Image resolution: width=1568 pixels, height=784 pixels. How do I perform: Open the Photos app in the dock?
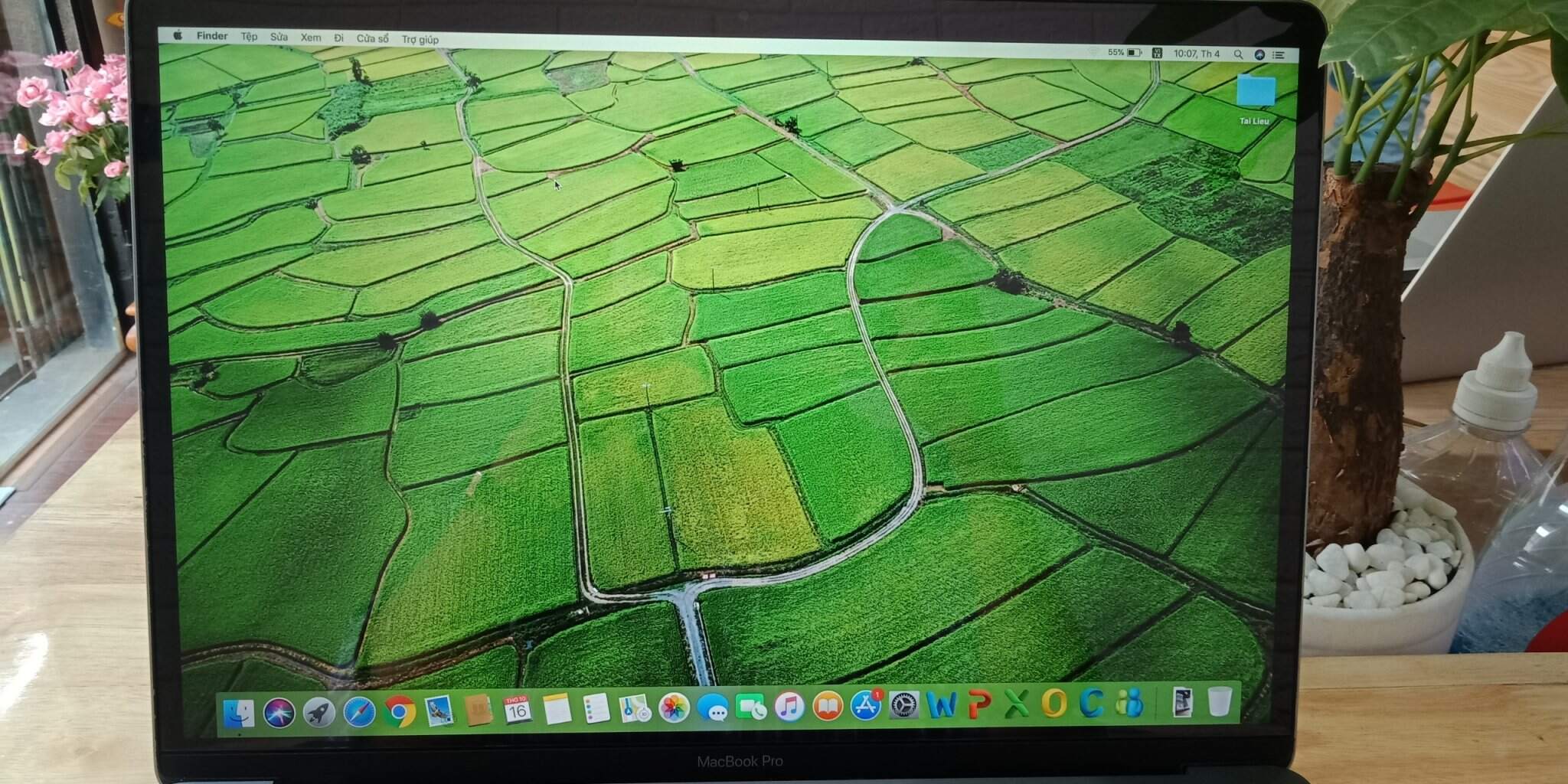tap(674, 708)
